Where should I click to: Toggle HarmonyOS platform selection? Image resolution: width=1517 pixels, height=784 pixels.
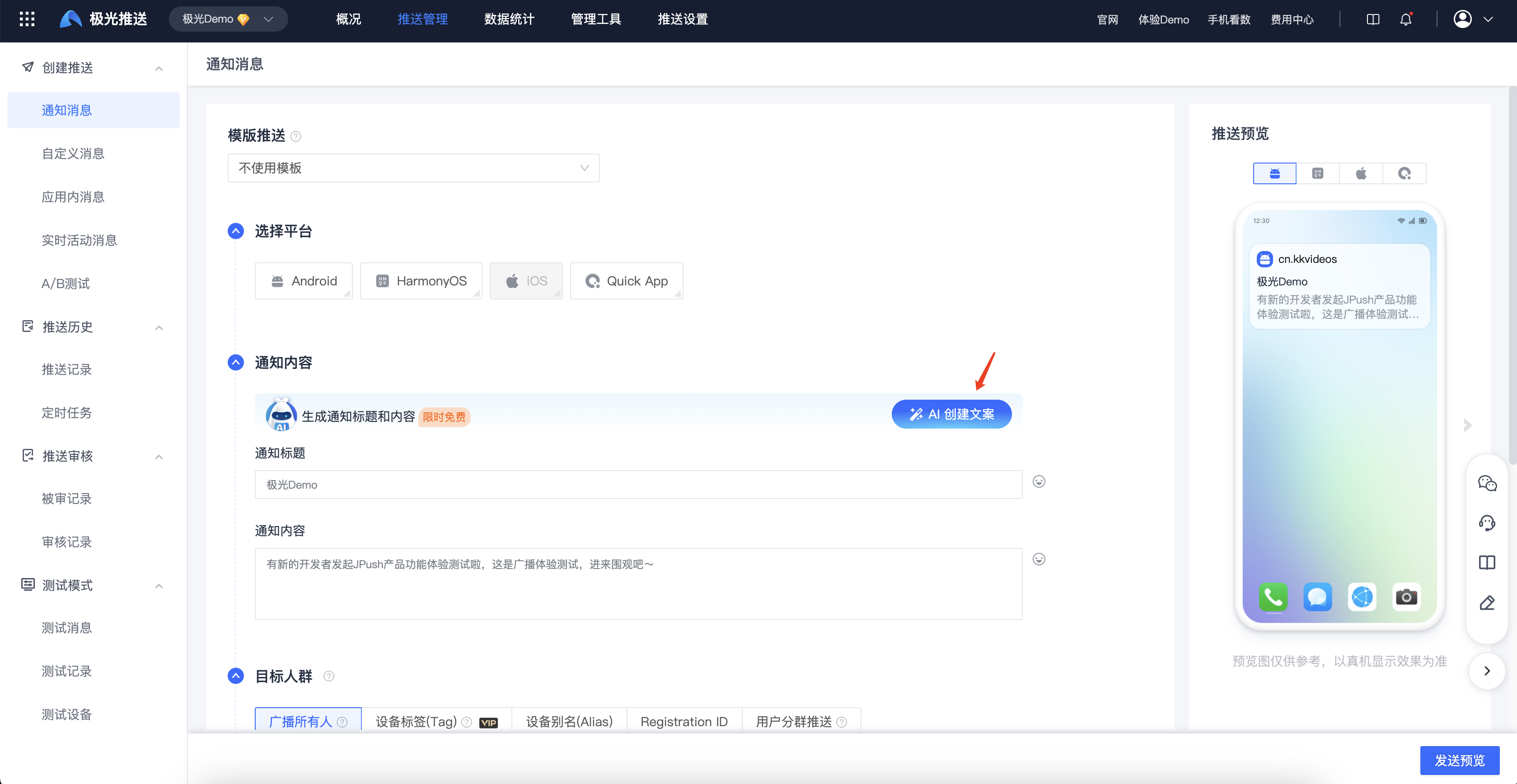(x=421, y=281)
